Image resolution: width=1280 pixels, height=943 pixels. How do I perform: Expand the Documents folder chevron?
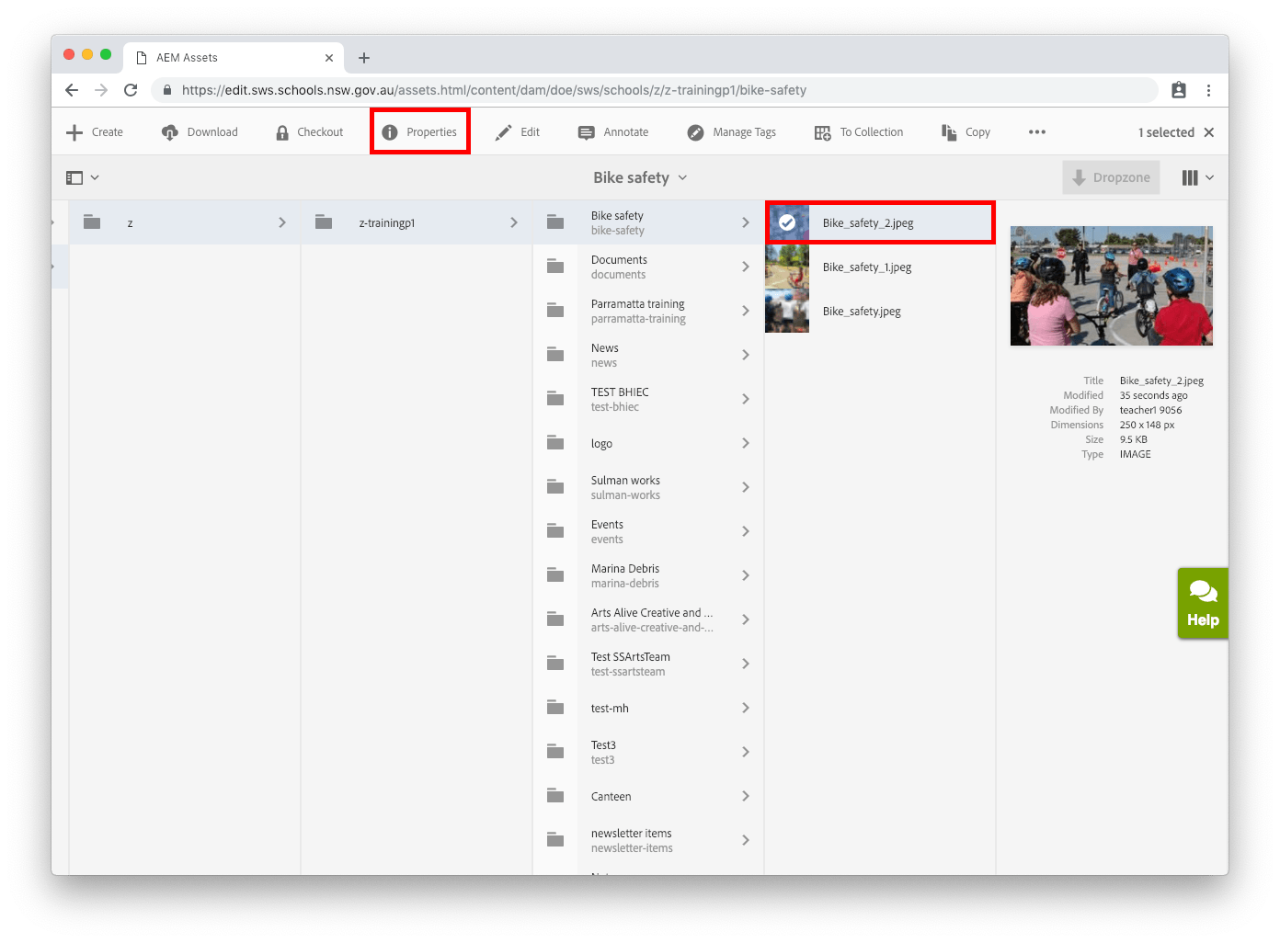pyautogui.click(x=745, y=267)
